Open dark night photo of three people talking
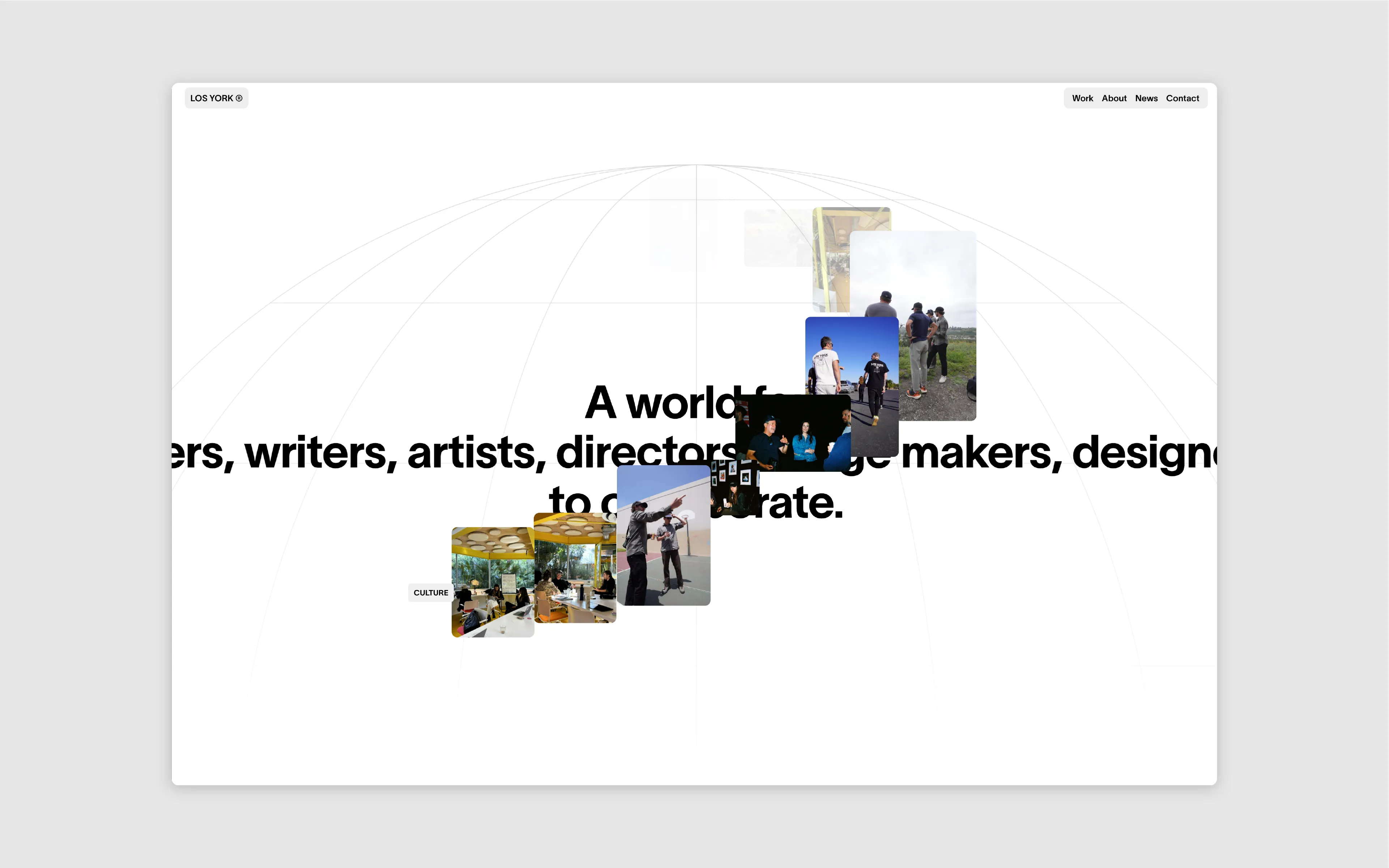 (x=792, y=433)
